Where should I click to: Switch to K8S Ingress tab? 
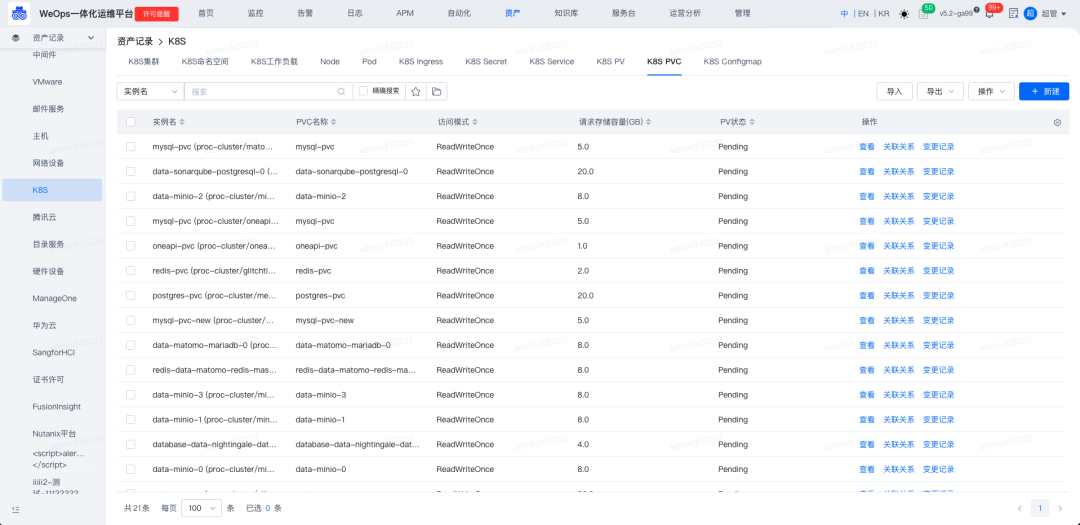click(x=421, y=62)
